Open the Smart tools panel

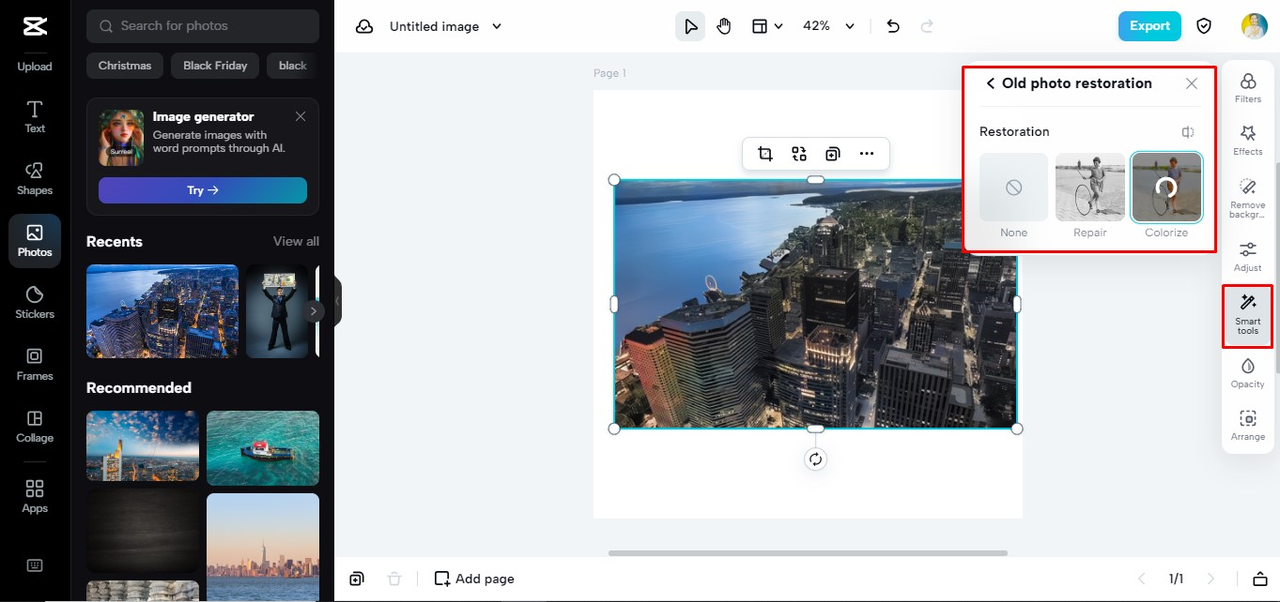(1248, 315)
